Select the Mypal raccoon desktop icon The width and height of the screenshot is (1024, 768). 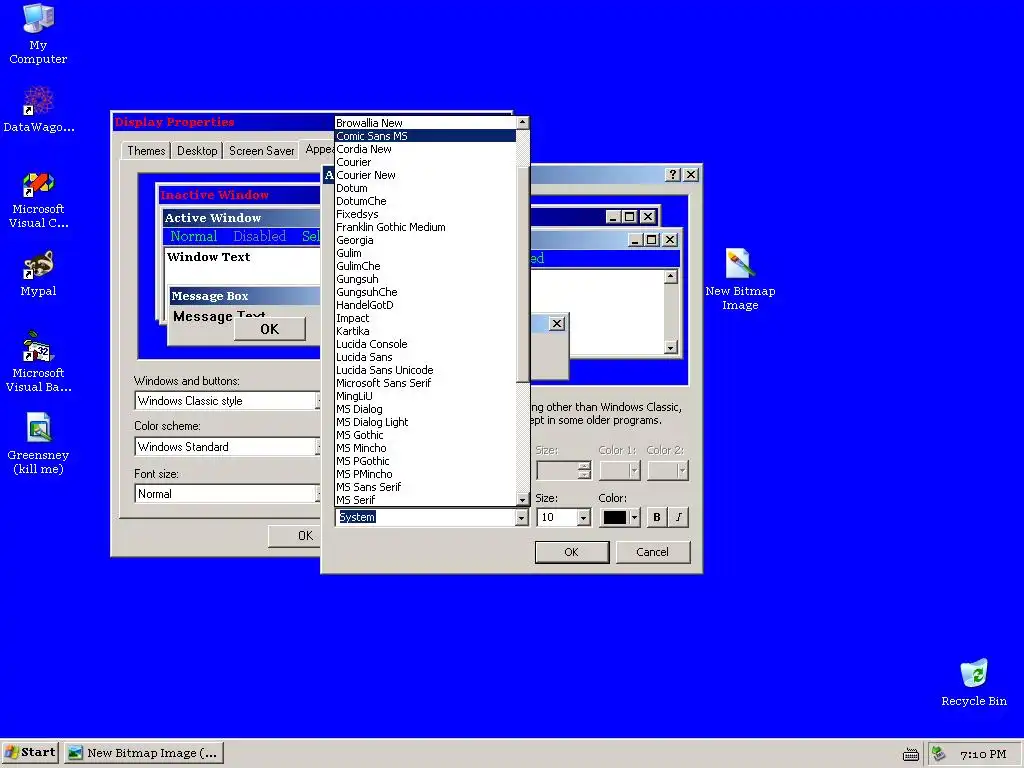(38, 274)
